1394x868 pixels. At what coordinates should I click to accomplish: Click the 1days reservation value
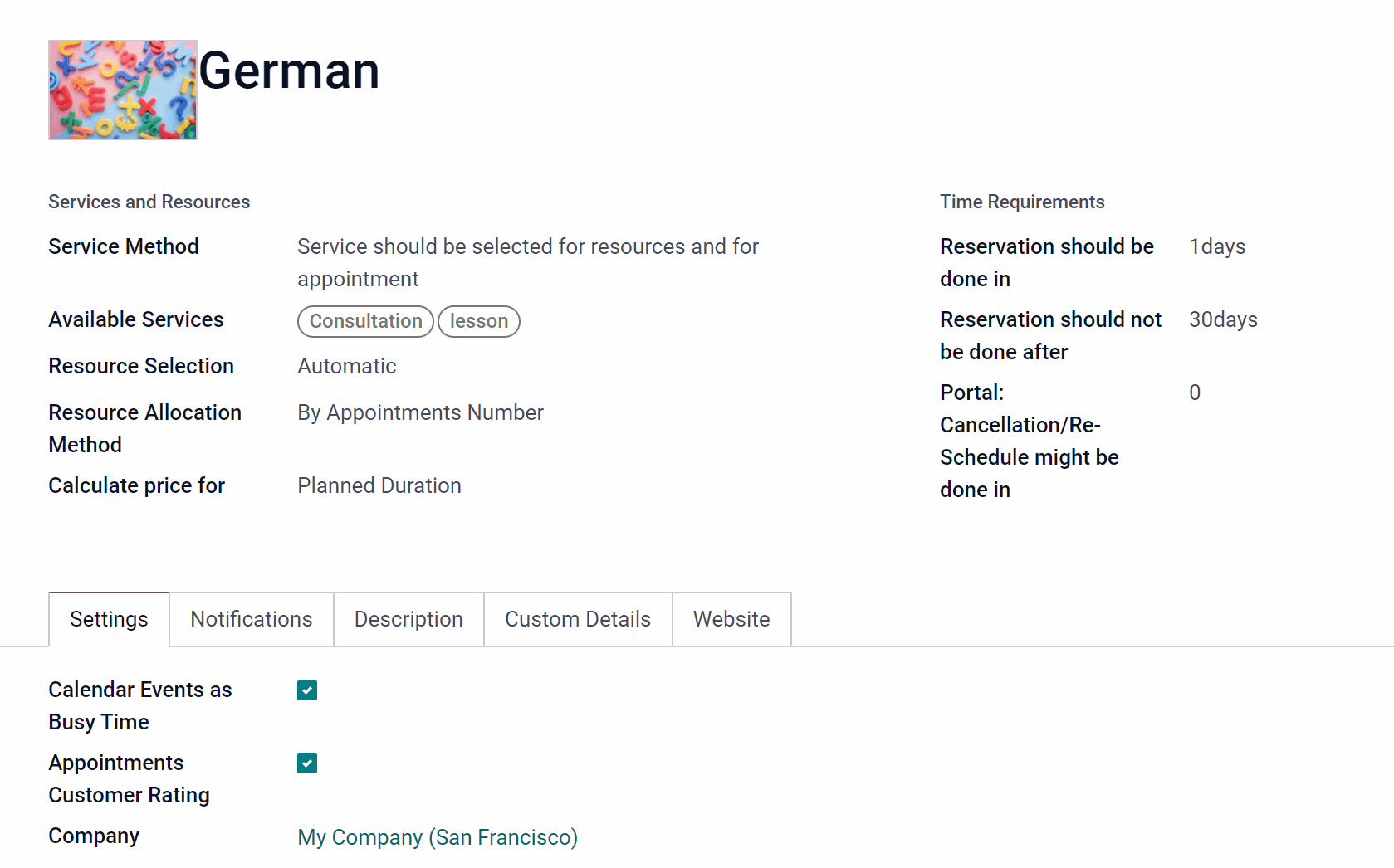point(1217,246)
